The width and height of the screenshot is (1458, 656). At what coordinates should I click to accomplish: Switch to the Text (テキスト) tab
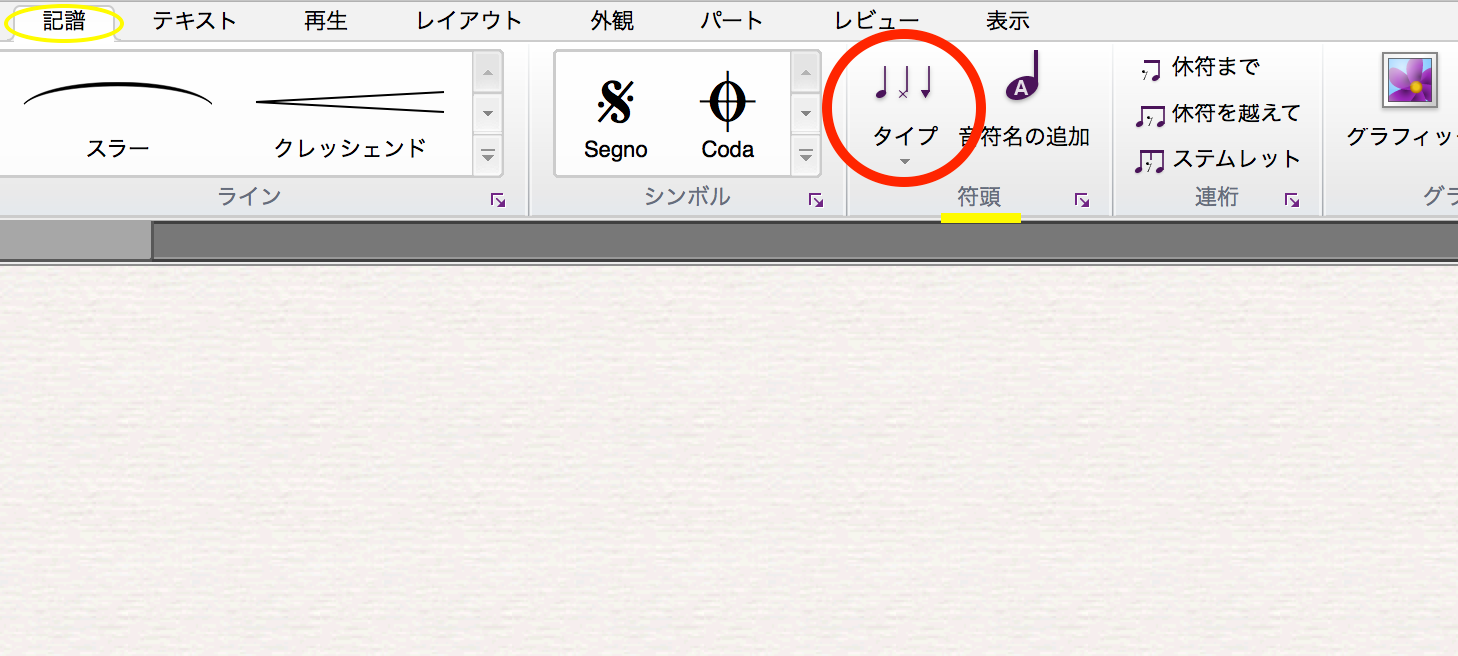pyautogui.click(x=194, y=21)
